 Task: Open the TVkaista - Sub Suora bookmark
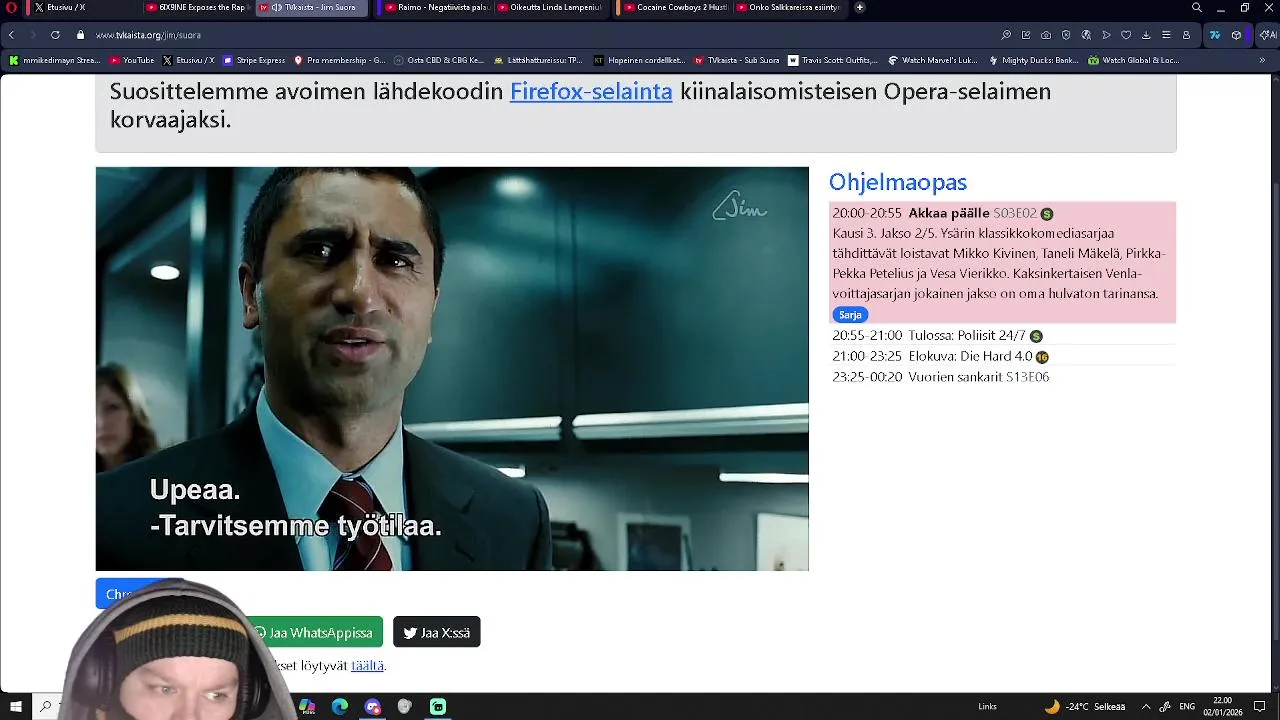736,60
